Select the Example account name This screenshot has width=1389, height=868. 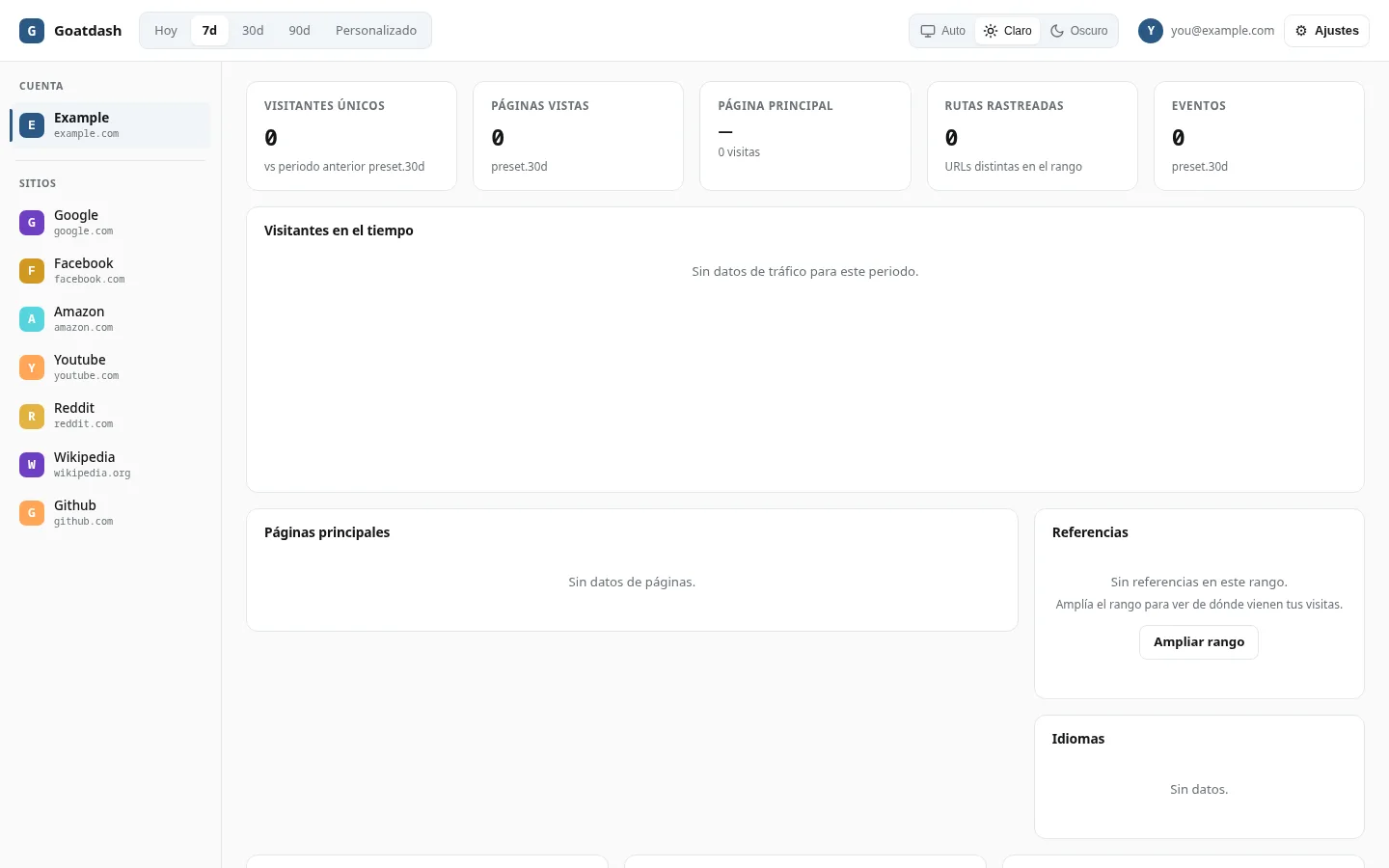[81, 118]
